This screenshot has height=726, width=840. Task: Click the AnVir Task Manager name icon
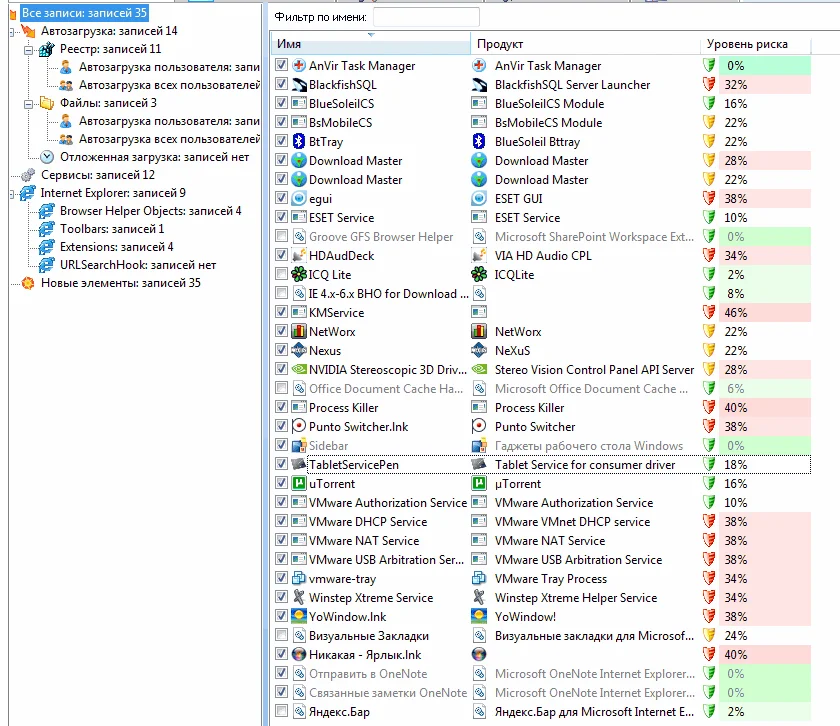[x=298, y=65]
